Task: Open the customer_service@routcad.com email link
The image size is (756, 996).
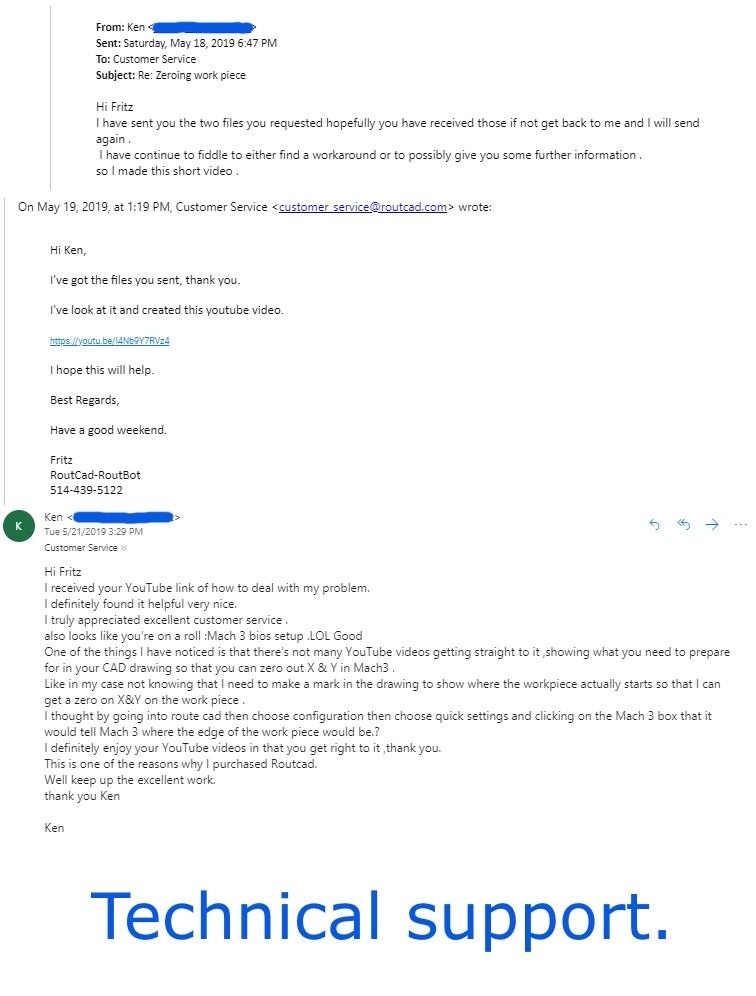Action: point(363,207)
